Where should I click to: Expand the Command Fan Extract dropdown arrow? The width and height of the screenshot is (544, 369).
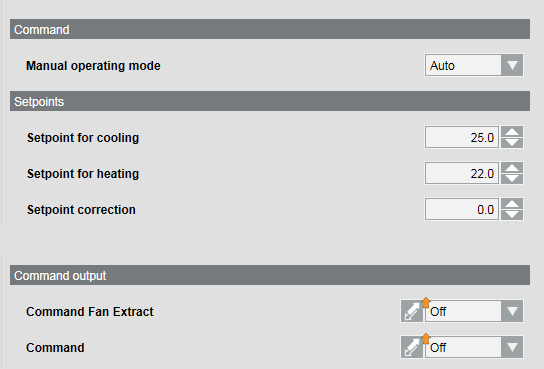pyautogui.click(x=512, y=311)
